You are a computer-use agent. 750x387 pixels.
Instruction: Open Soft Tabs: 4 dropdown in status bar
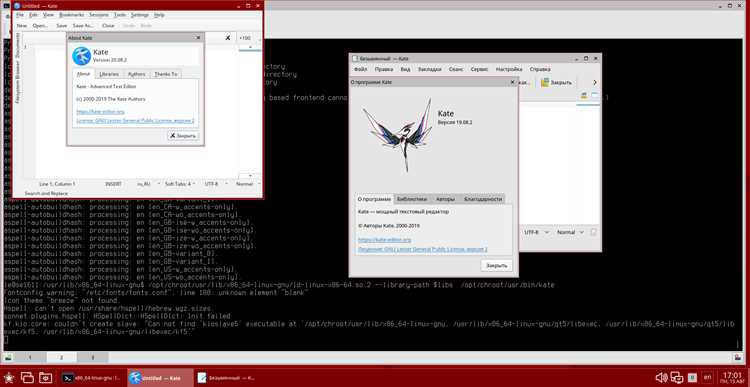pyautogui.click(x=180, y=184)
